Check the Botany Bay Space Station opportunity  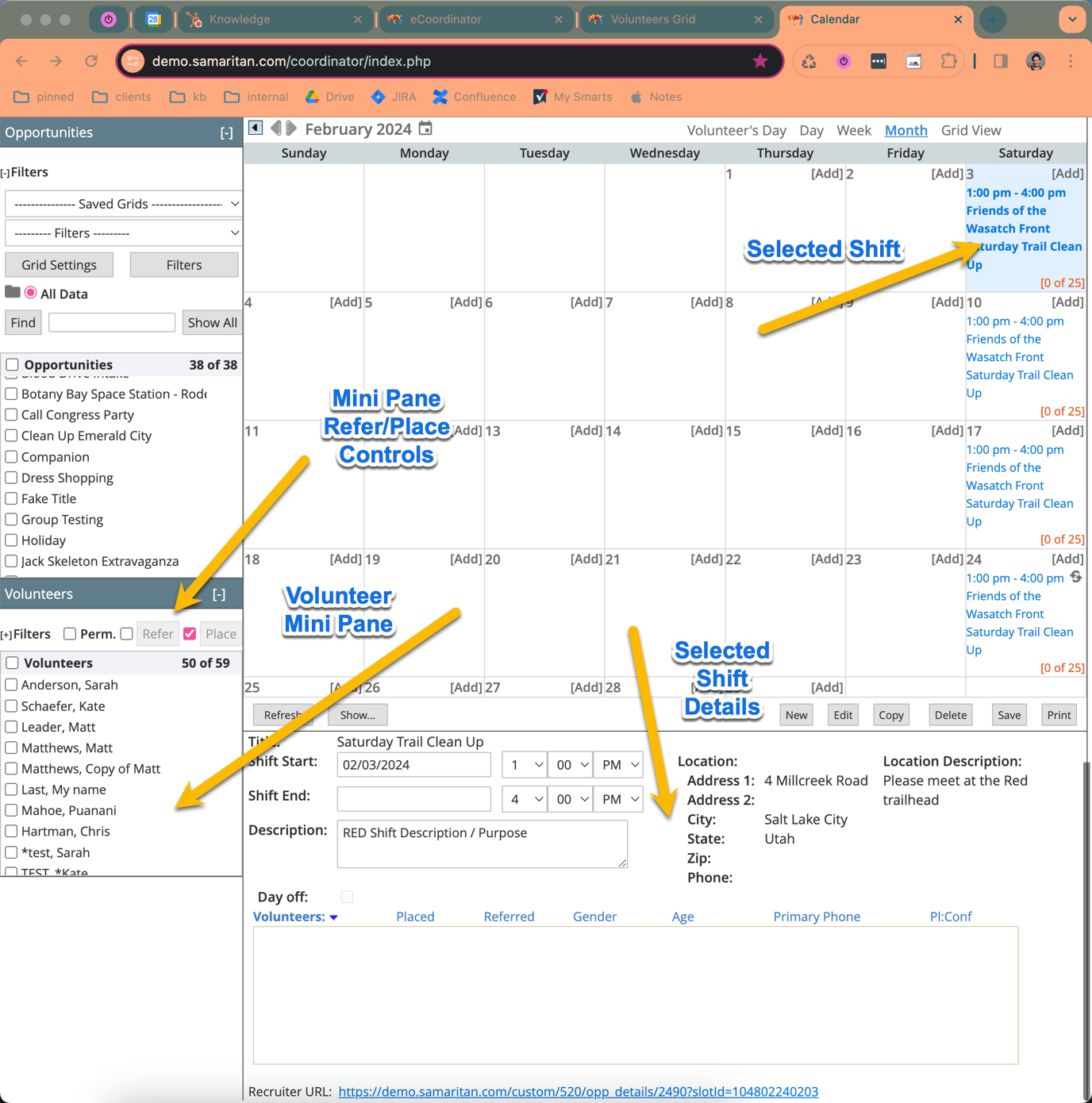tap(12, 394)
